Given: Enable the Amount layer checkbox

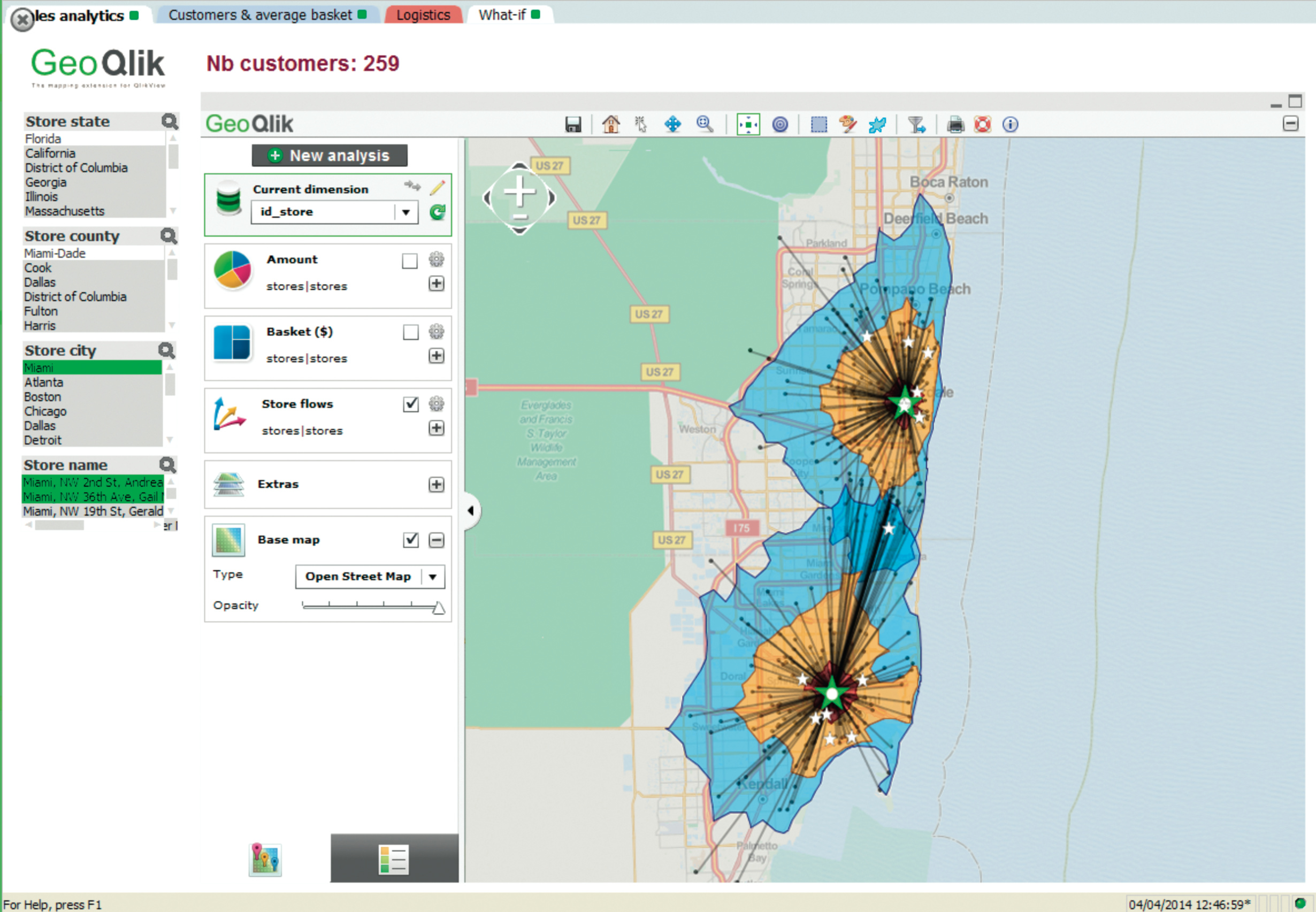Looking at the screenshot, I should pos(409,261).
